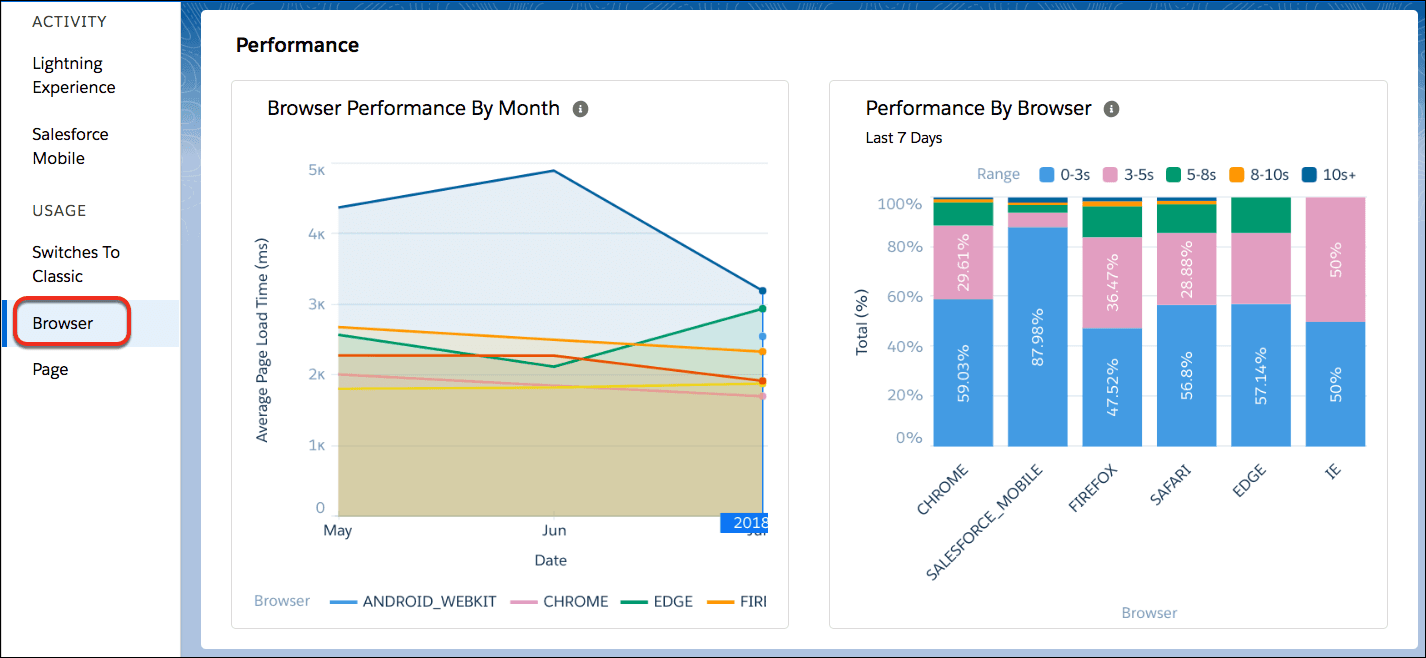Click info icon beside Browser Performance By Month
The height and width of the screenshot is (658, 1426).
(580, 109)
